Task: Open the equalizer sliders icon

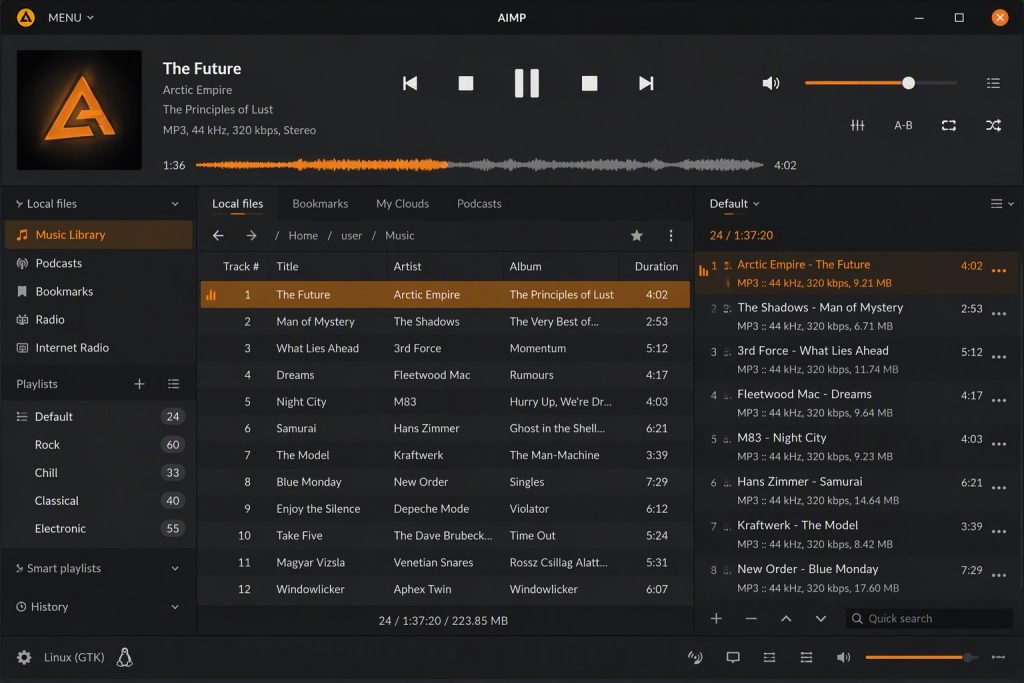Action: click(x=857, y=125)
